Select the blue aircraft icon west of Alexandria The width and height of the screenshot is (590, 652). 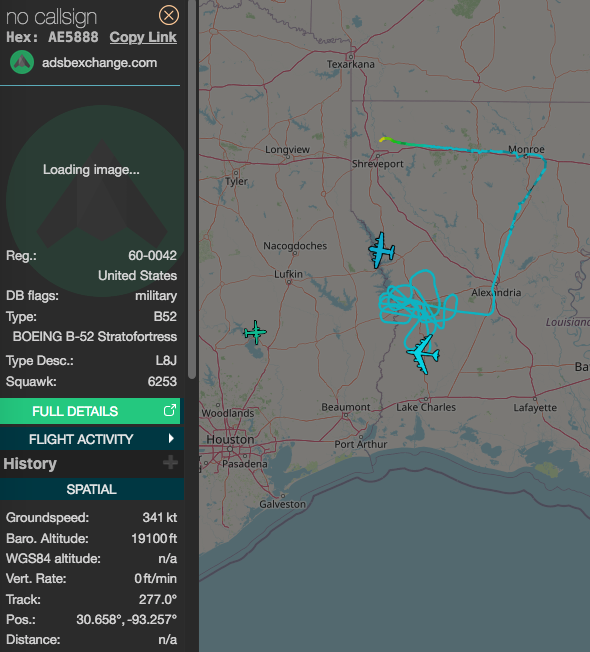click(381, 250)
